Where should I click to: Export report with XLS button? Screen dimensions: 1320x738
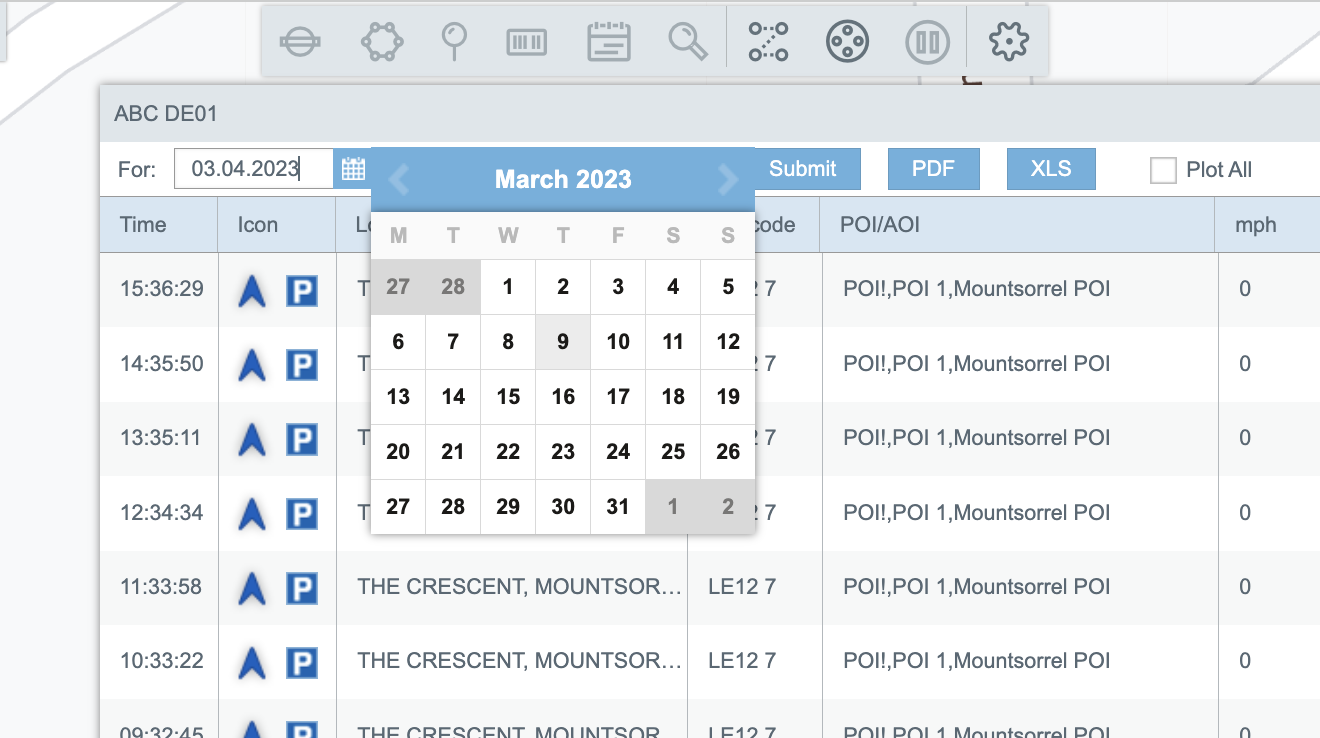pyautogui.click(x=1051, y=169)
